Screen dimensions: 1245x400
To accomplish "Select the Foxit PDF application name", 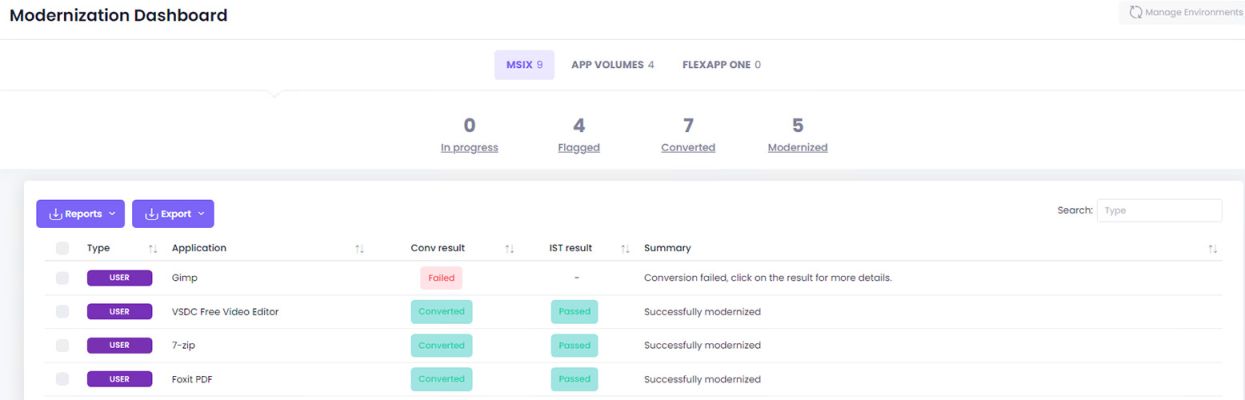I will pyautogui.click(x=193, y=379).
